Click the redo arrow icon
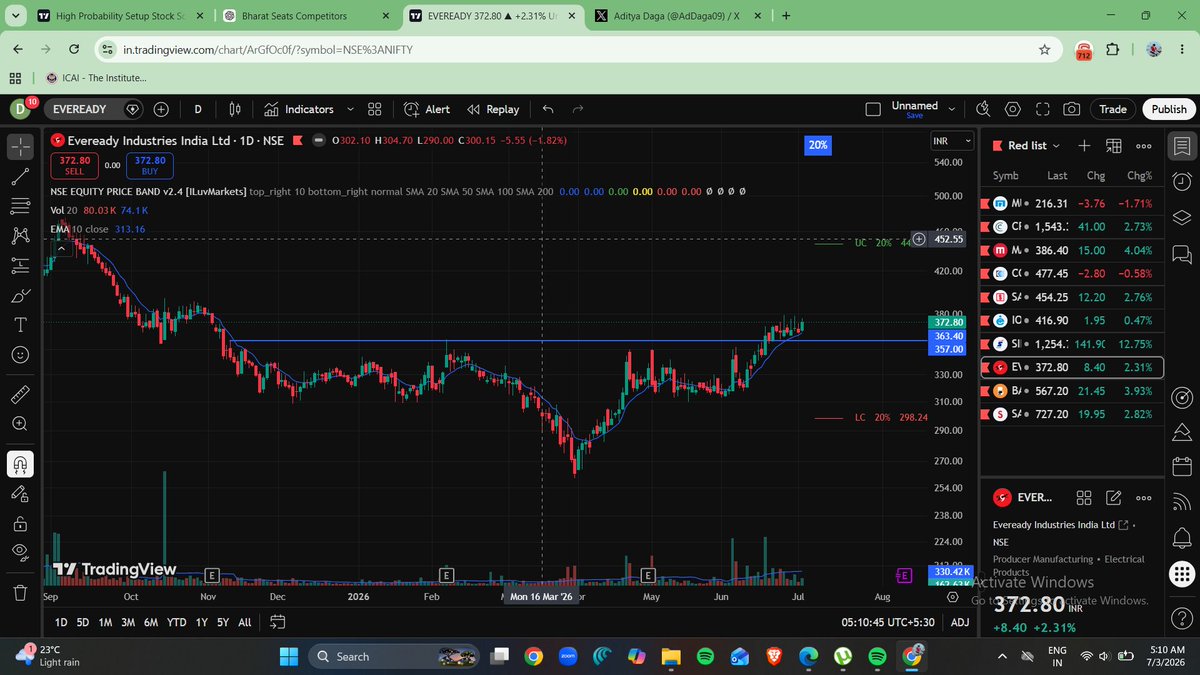 [578, 109]
